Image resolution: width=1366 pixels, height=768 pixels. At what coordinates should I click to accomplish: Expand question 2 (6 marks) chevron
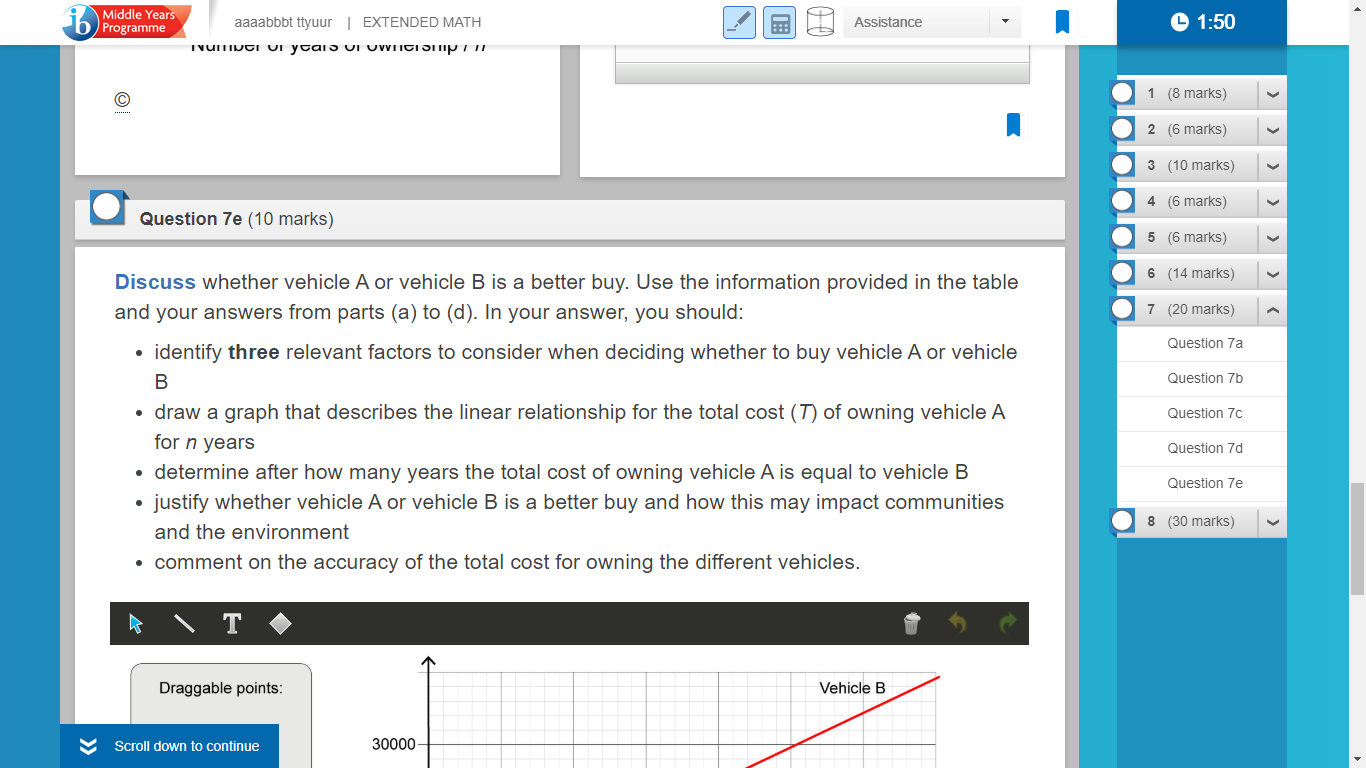[x=1272, y=129]
